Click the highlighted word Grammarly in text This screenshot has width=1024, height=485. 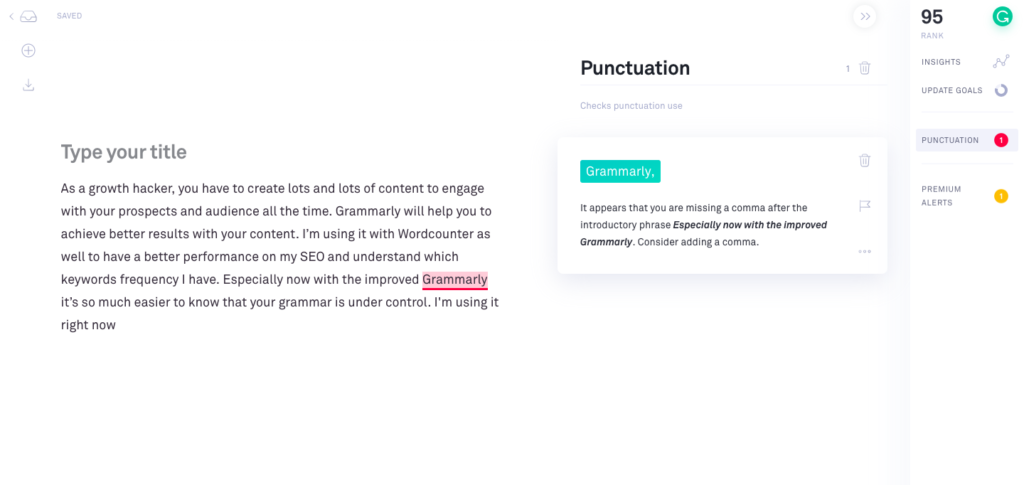click(x=455, y=280)
